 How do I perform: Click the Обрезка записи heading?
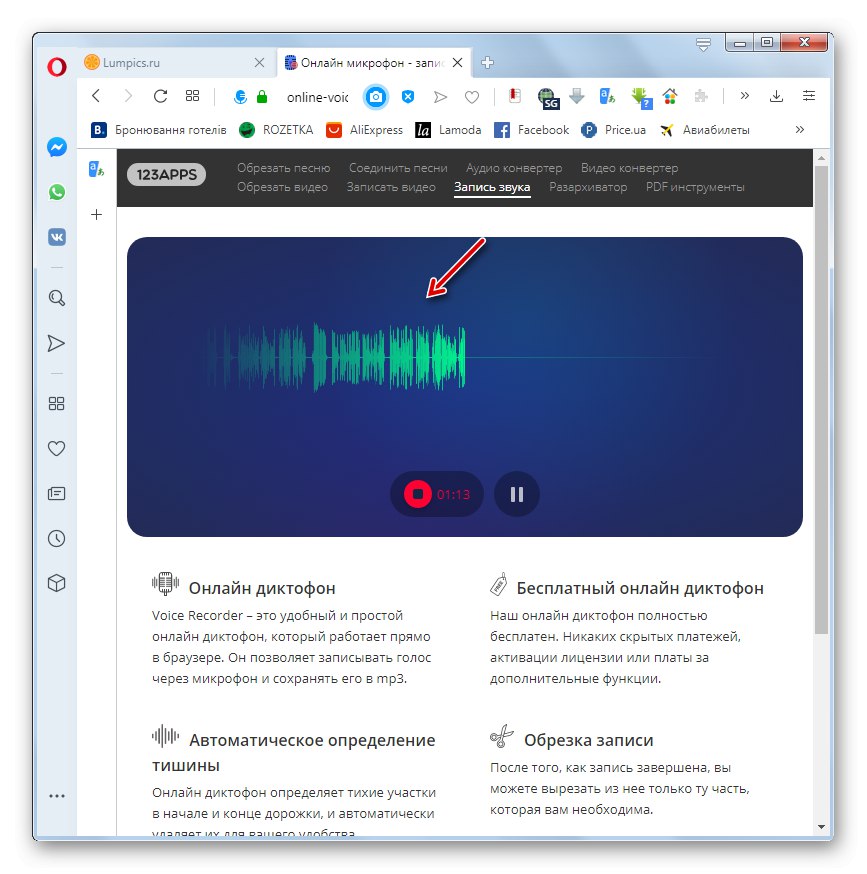tap(588, 740)
